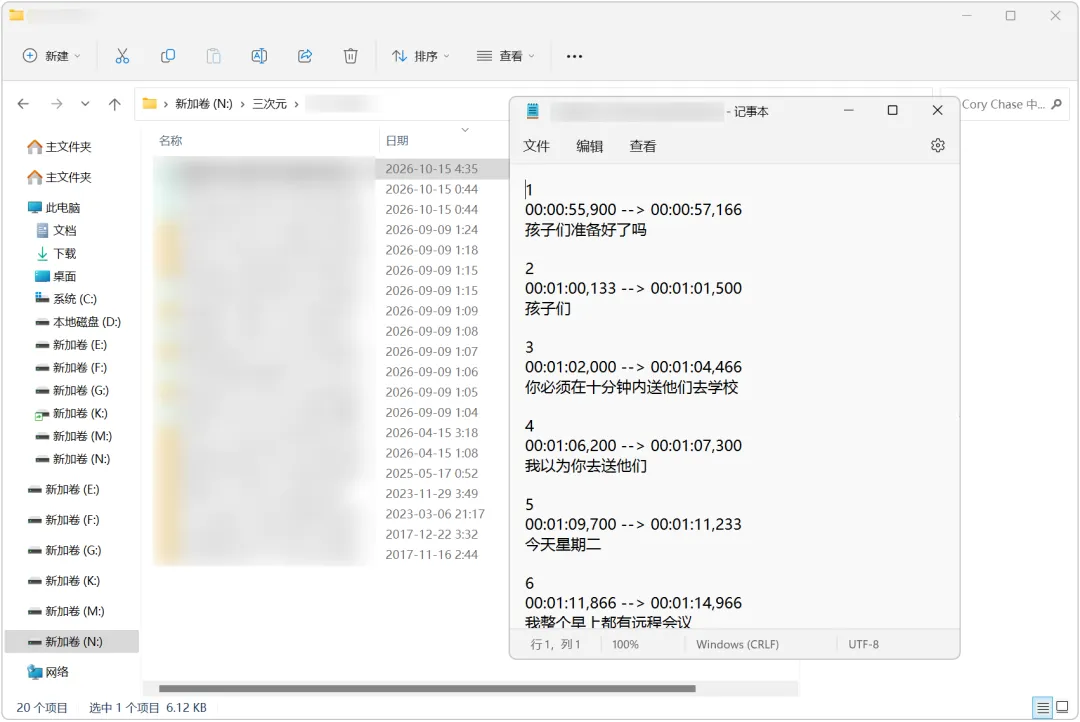Screen dimensions: 1080x722
Task: Select file row dated 2026-09-09 1:24
Action: [x=331, y=229]
